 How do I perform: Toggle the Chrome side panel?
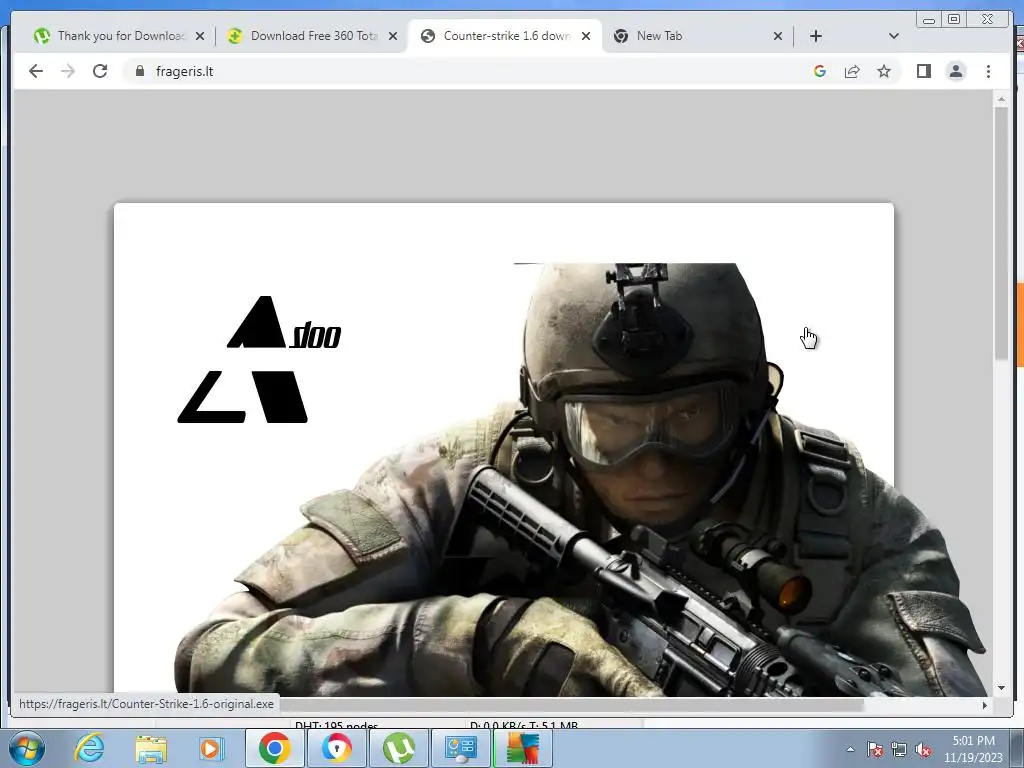coord(923,71)
